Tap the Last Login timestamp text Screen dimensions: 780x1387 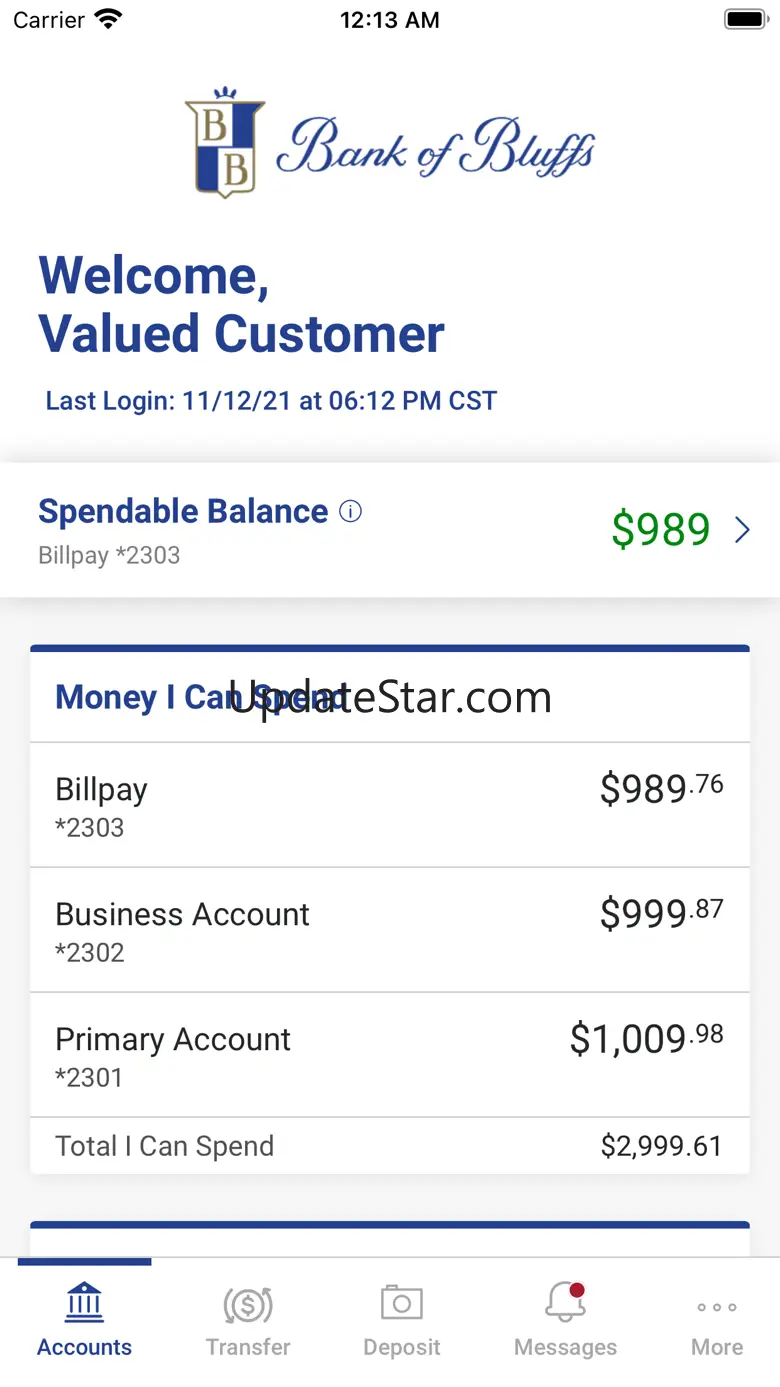click(271, 401)
